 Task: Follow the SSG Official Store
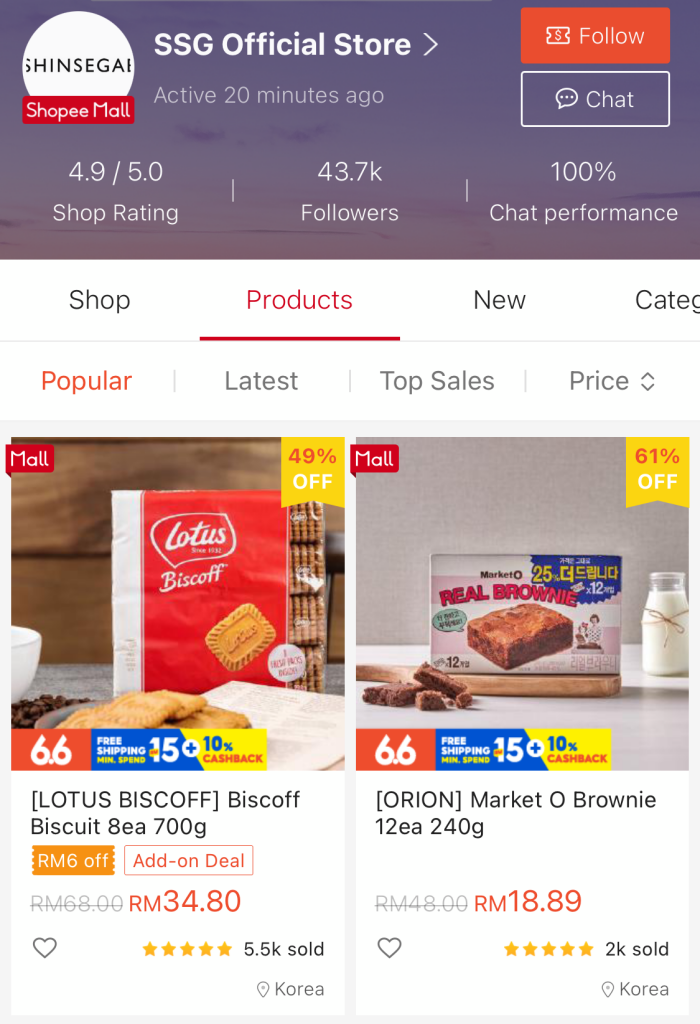pyautogui.click(x=595, y=36)
